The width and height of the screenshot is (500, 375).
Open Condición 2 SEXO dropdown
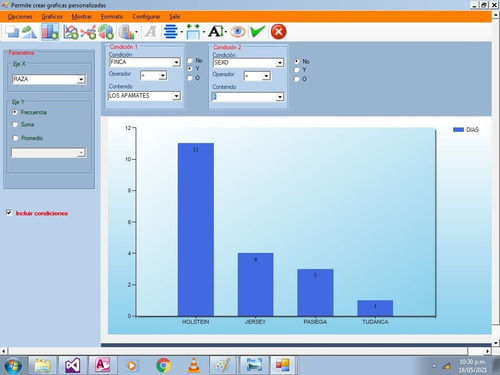280,63
